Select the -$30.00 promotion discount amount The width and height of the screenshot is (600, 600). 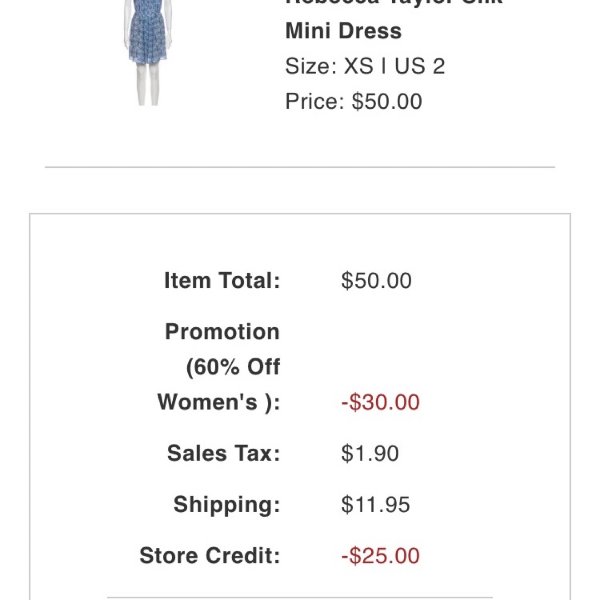[x=380, y=402]
